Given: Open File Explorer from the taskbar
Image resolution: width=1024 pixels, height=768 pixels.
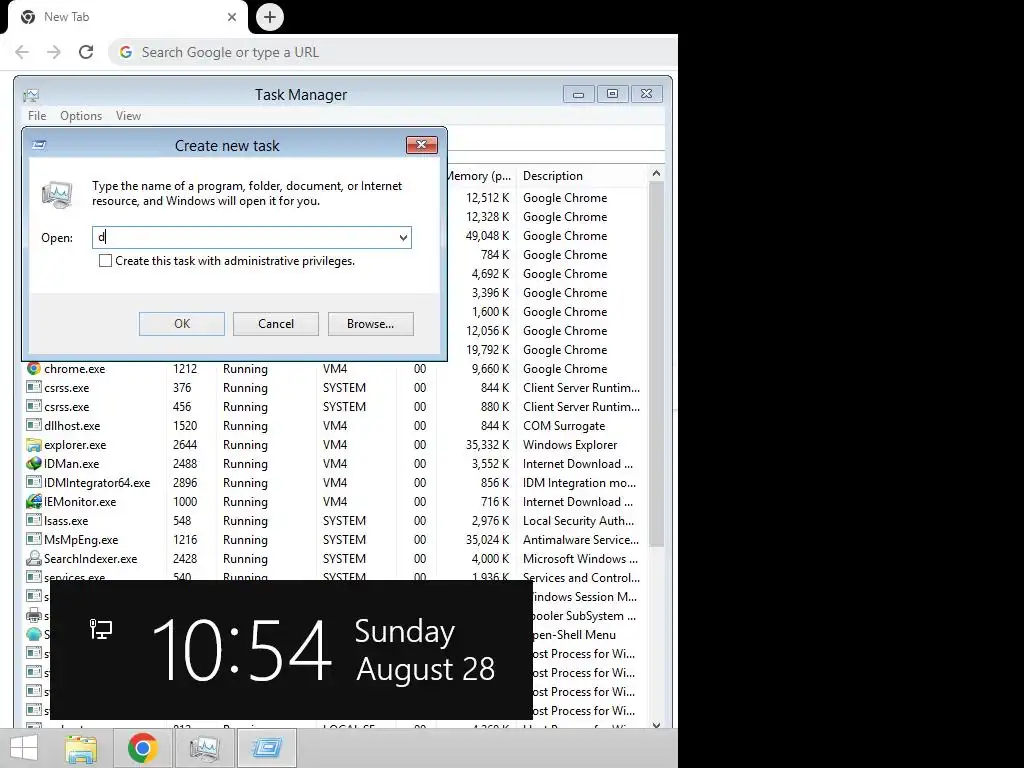Looking at the screenshot, I should 81,748.
